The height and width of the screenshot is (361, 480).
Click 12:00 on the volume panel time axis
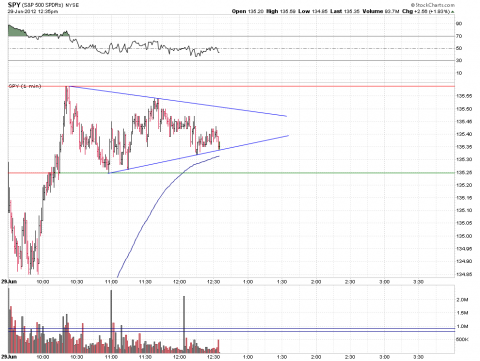click(x=179, y=357)
